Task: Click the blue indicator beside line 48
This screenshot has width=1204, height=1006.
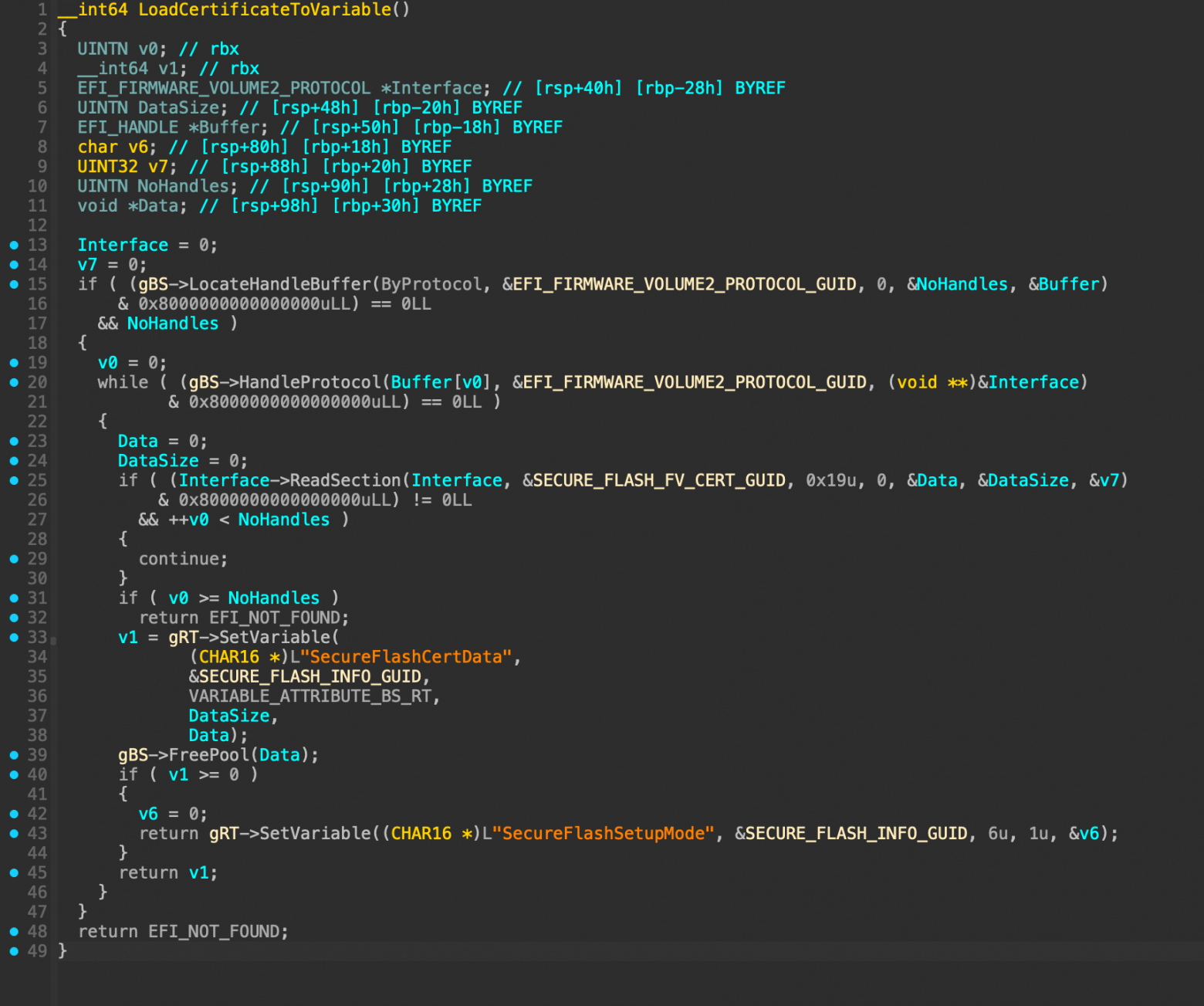Action: coord(14,931)
